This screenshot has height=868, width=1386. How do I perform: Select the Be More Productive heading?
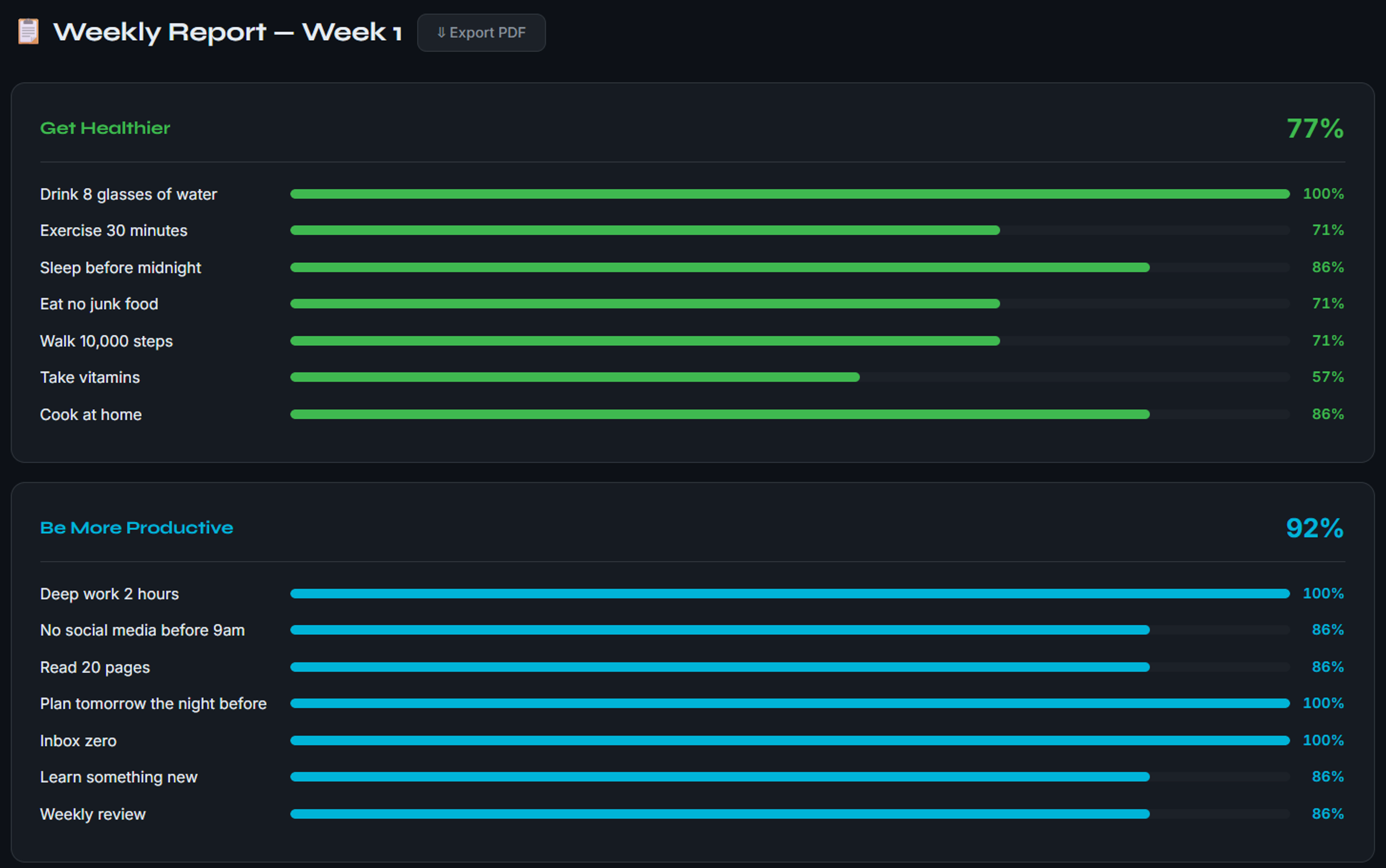coord(136,528)
